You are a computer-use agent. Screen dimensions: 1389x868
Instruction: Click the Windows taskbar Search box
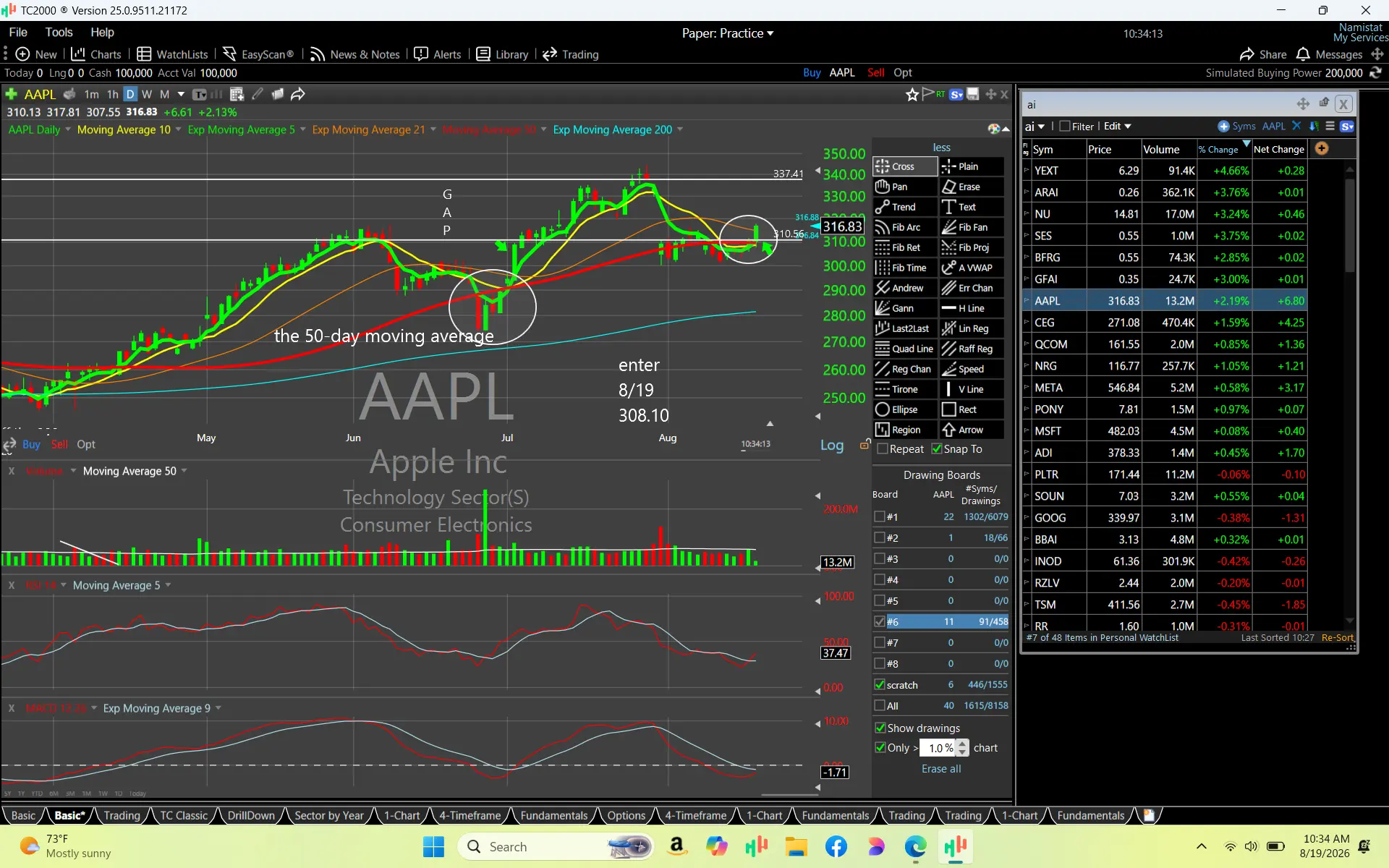click(556, 846)
